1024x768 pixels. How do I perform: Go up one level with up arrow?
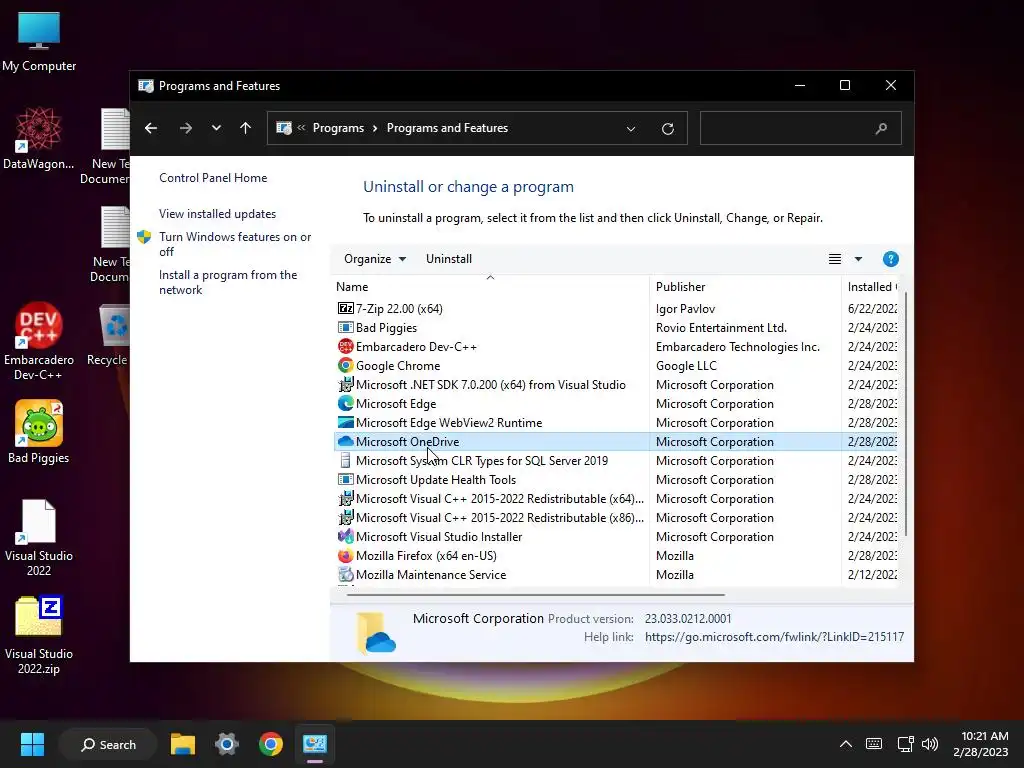pyautogui.click(x=246, y=128)
